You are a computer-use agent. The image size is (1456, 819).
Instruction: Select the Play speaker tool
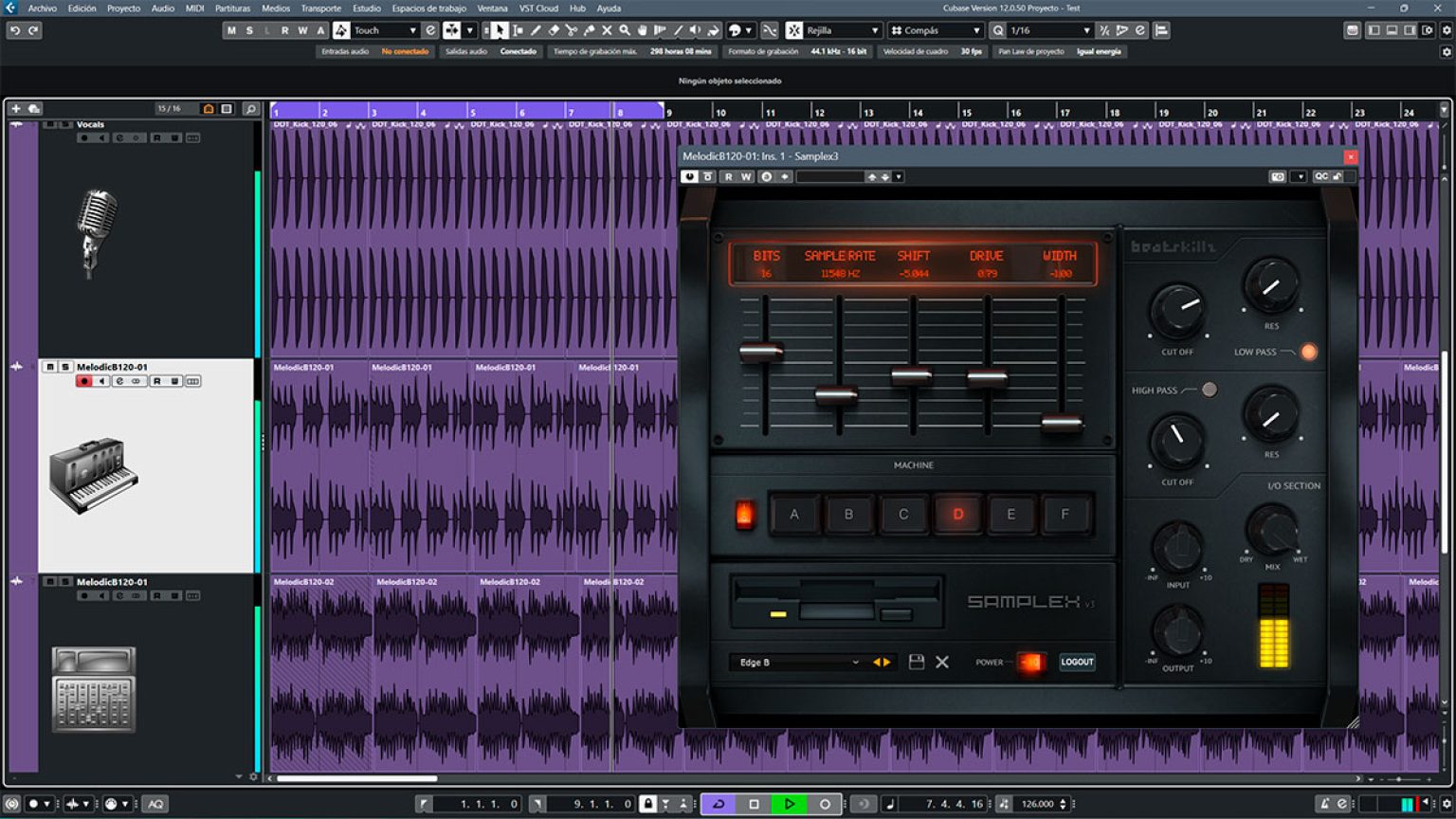[696, 30]
